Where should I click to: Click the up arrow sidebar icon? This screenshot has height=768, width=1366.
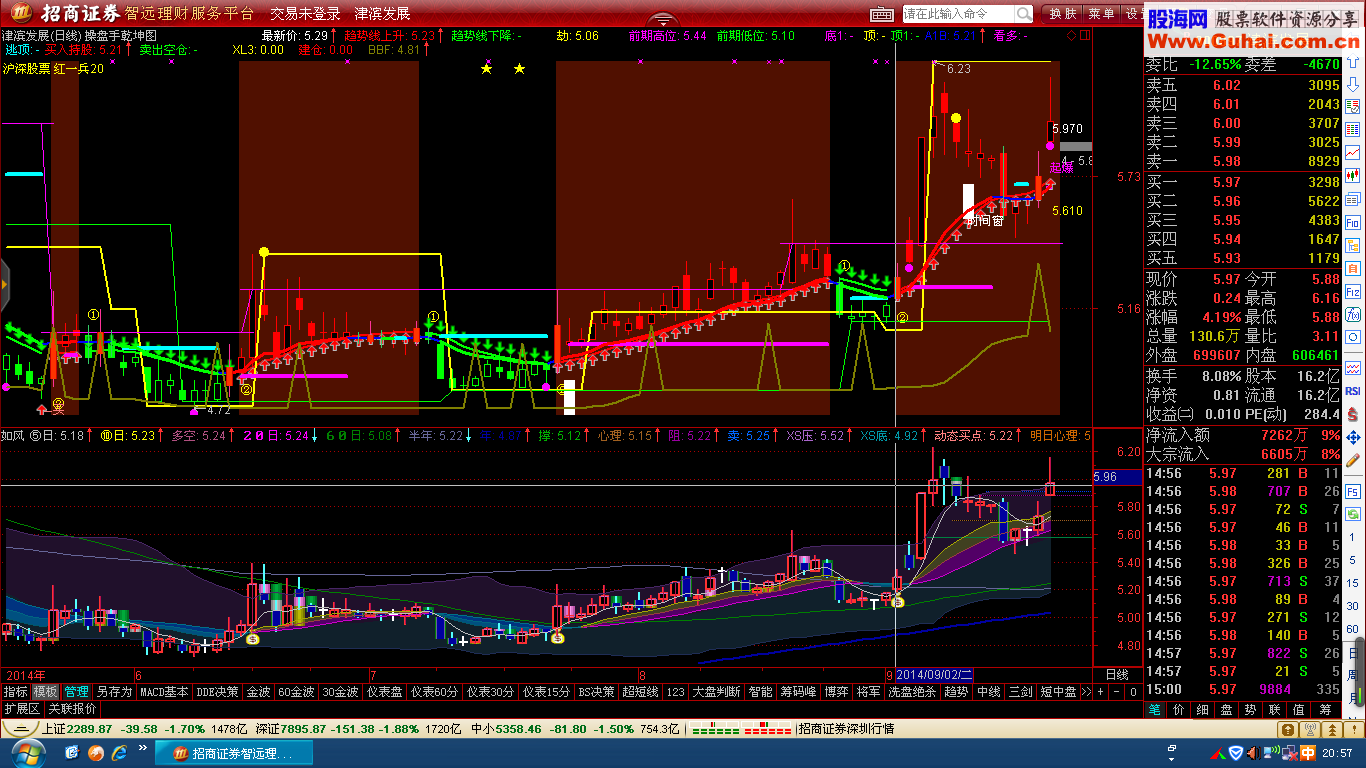tap(1353, 63)
